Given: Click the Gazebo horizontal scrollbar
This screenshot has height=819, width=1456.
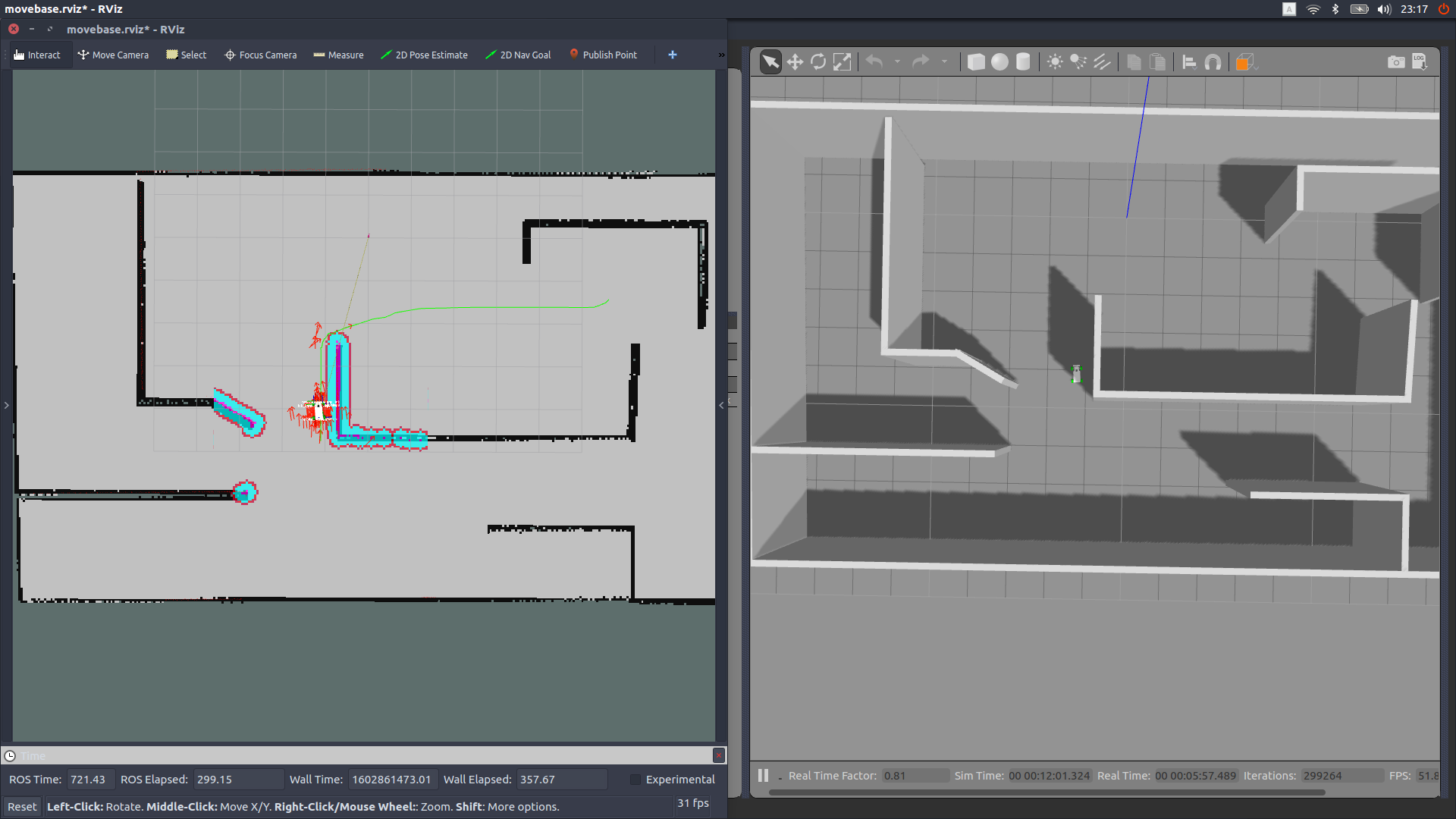Looking at the screenshot, I should 1046,792.
